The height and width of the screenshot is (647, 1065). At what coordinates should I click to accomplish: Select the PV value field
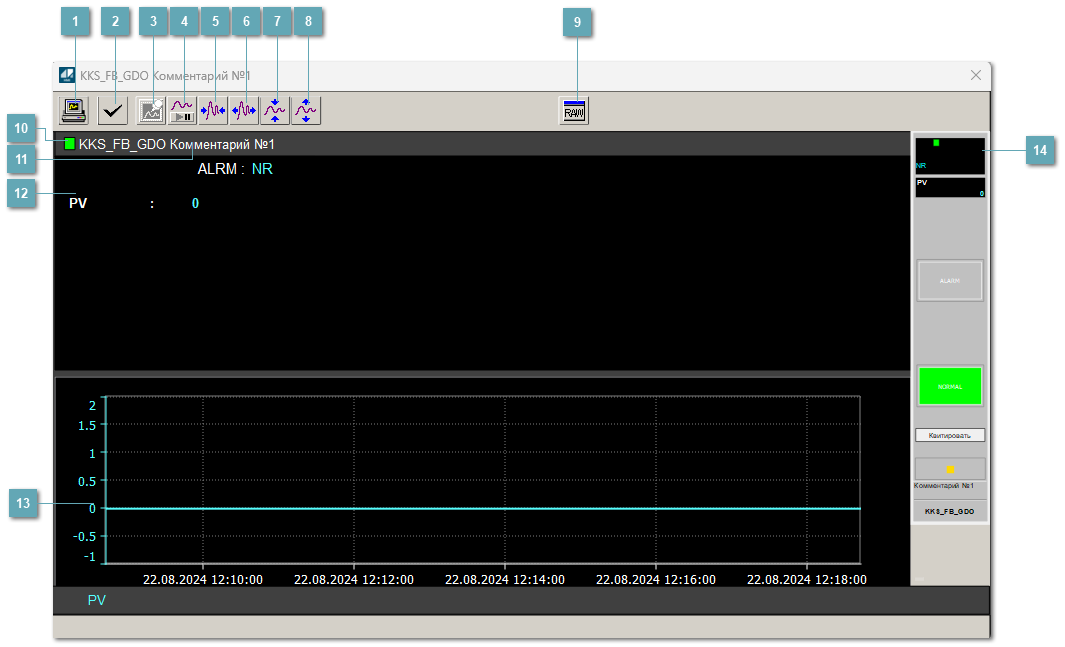tap(195, 204)
